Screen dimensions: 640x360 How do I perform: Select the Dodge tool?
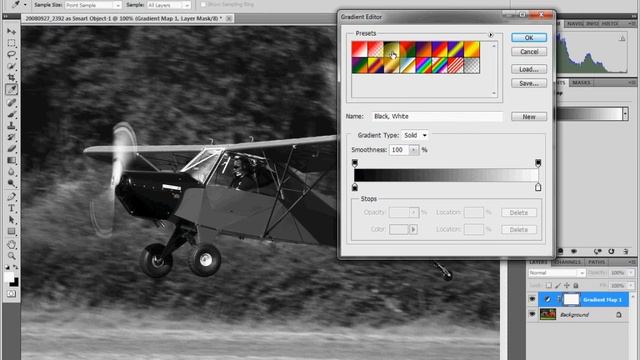click(x=11, y=183)
